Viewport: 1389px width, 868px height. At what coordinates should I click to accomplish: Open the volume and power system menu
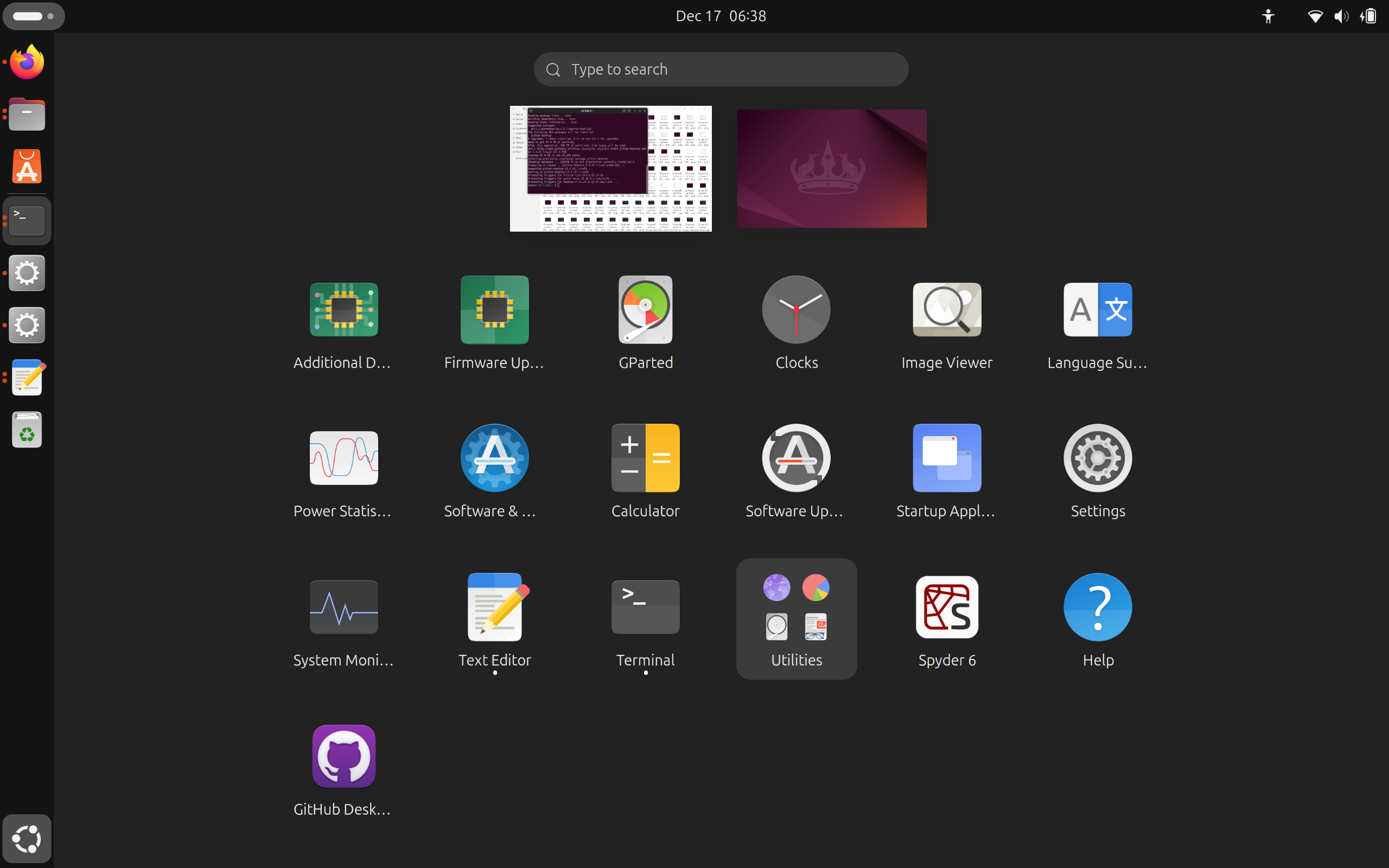[1341, 16]
